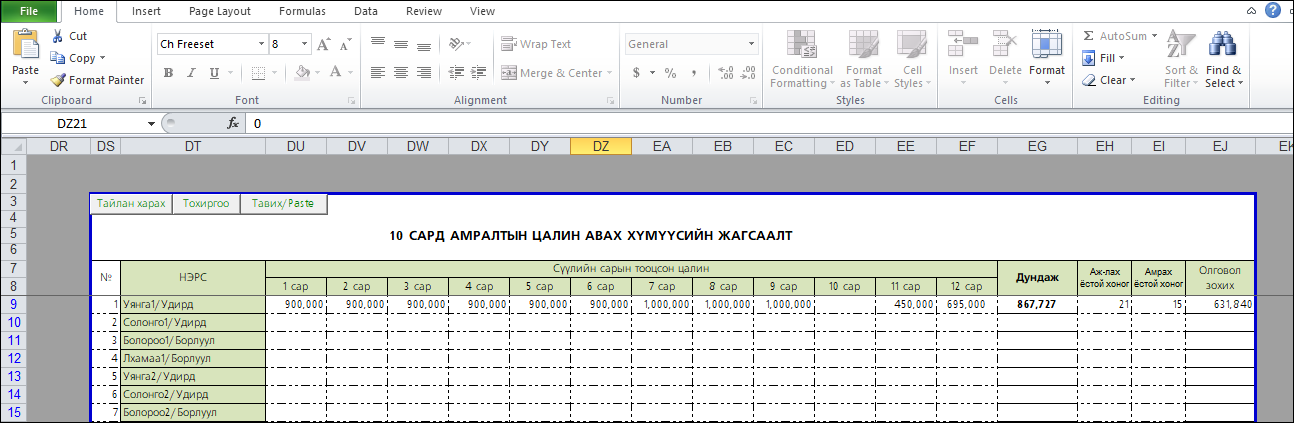This screenshot has width=1294, height=423.
Task: Click the AutoSum sigma icon
Action: [1089, 36]
